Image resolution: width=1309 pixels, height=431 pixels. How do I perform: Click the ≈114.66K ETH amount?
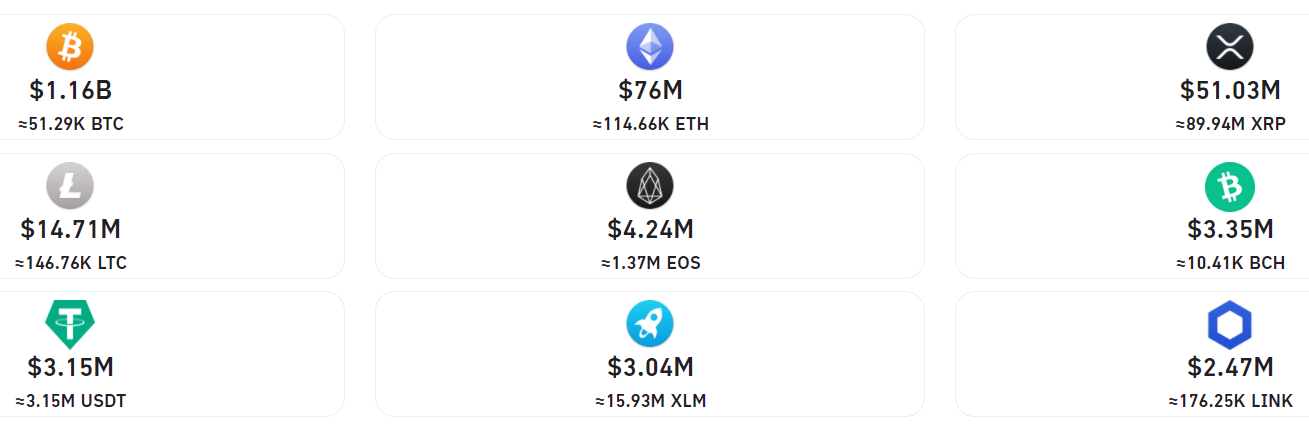(x=650, y=124)
